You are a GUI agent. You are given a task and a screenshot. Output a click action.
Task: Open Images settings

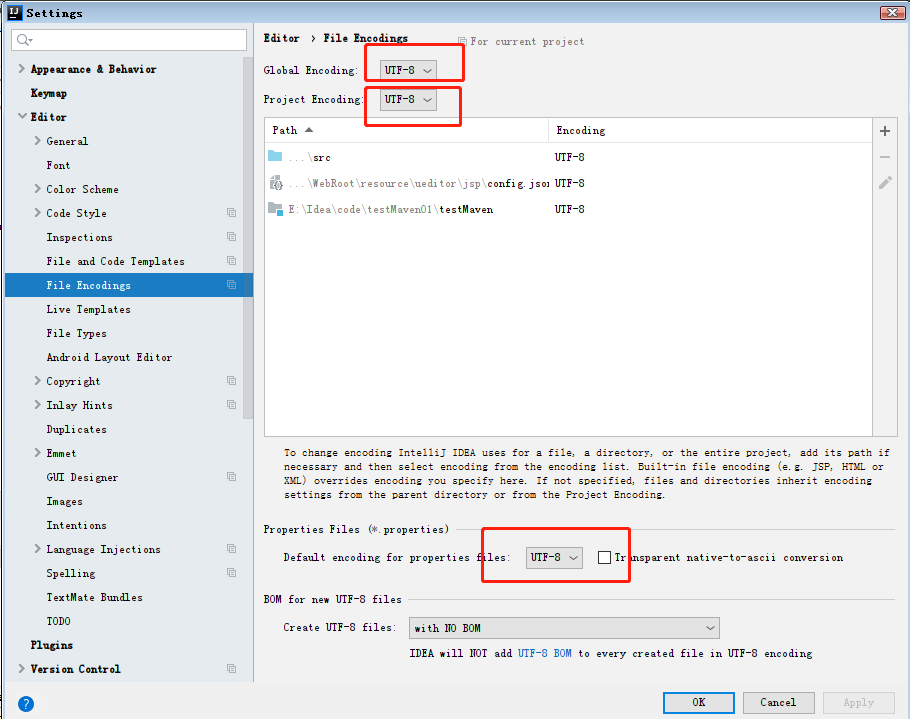[64, 501]
